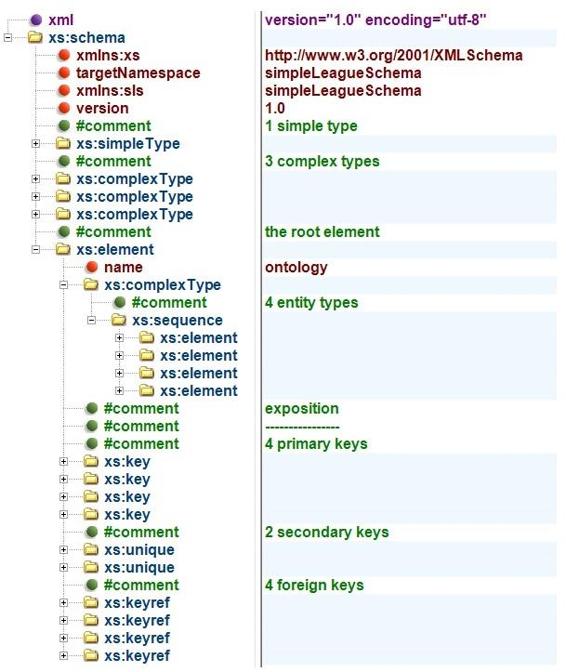The width and height of the screenshot is (566, 672).
Task: Select the 'exposition' comment value
Action: pyautogui.click(x=302, y=408)
